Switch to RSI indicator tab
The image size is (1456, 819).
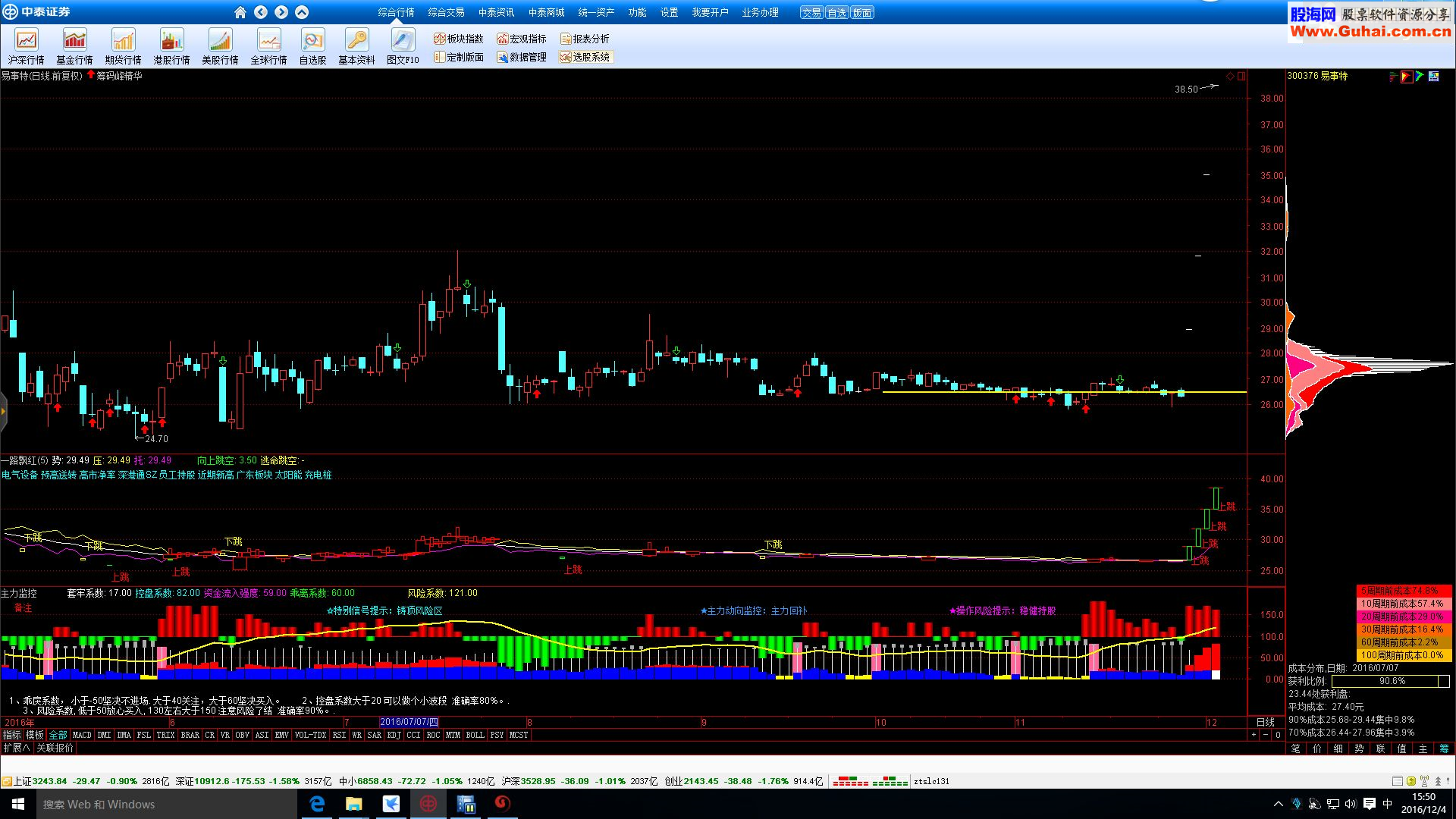(339, 735)
